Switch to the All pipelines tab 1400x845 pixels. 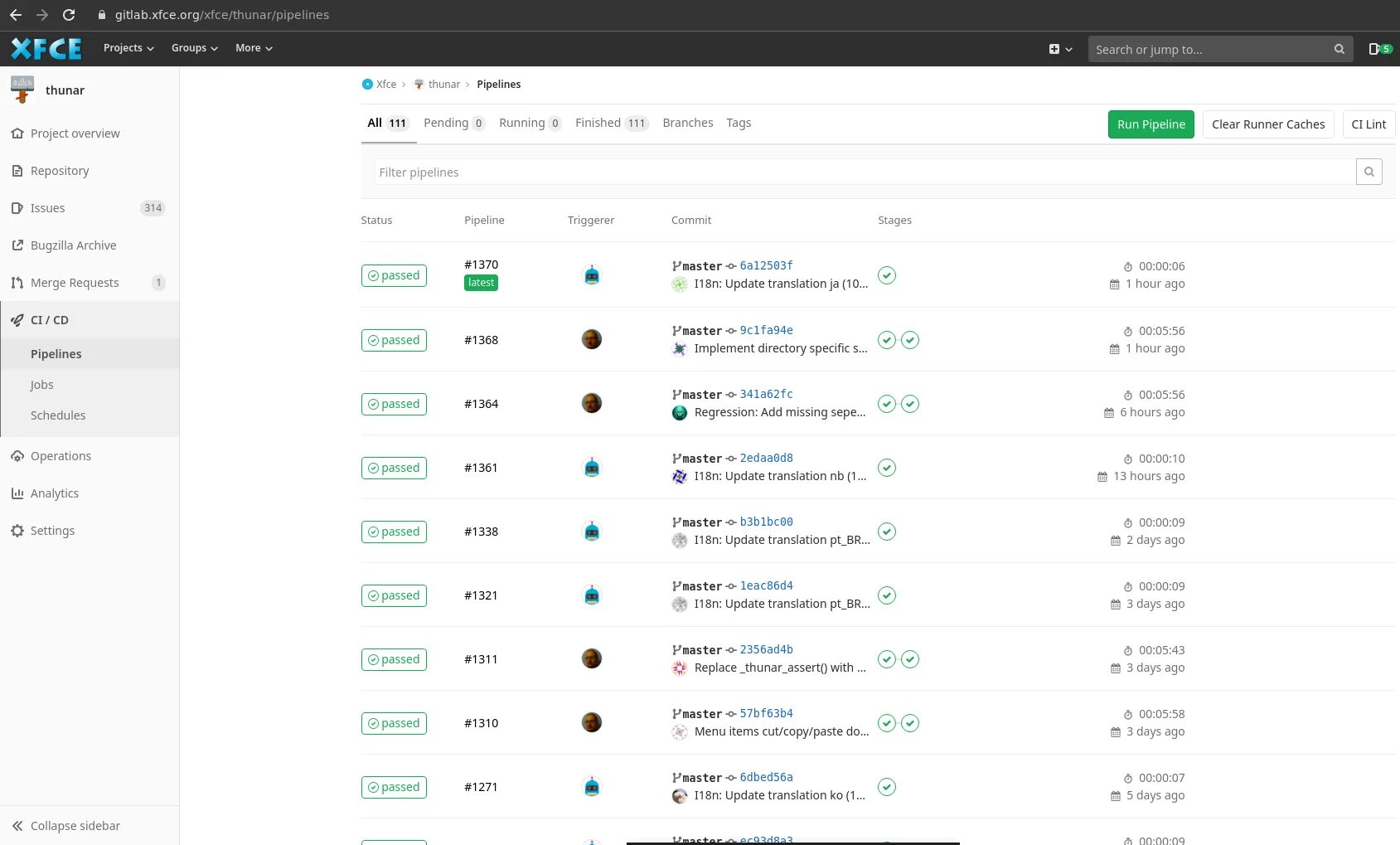(x=388, y=123)
